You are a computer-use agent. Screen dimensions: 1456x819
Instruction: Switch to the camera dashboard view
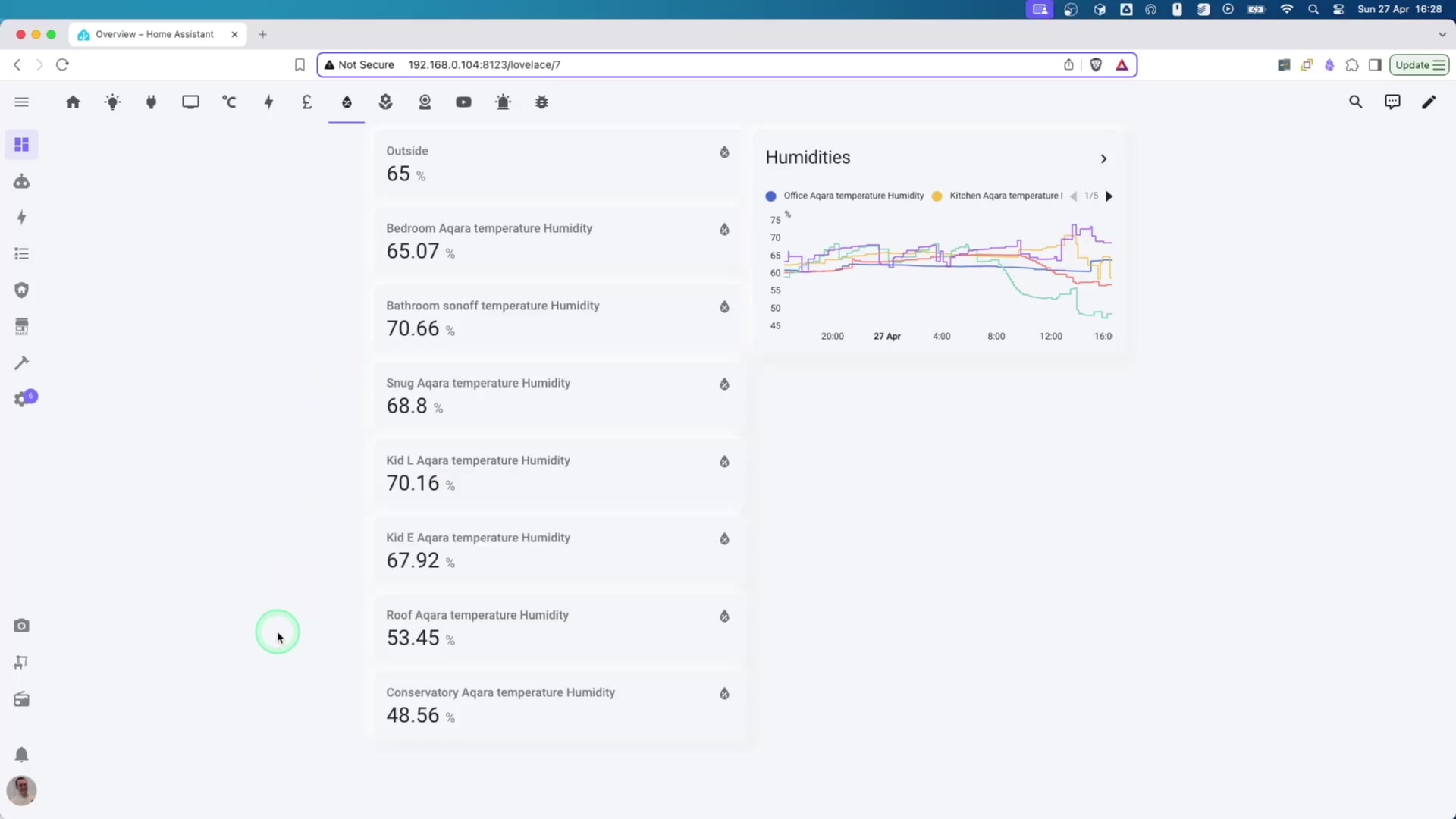[425, 102]
